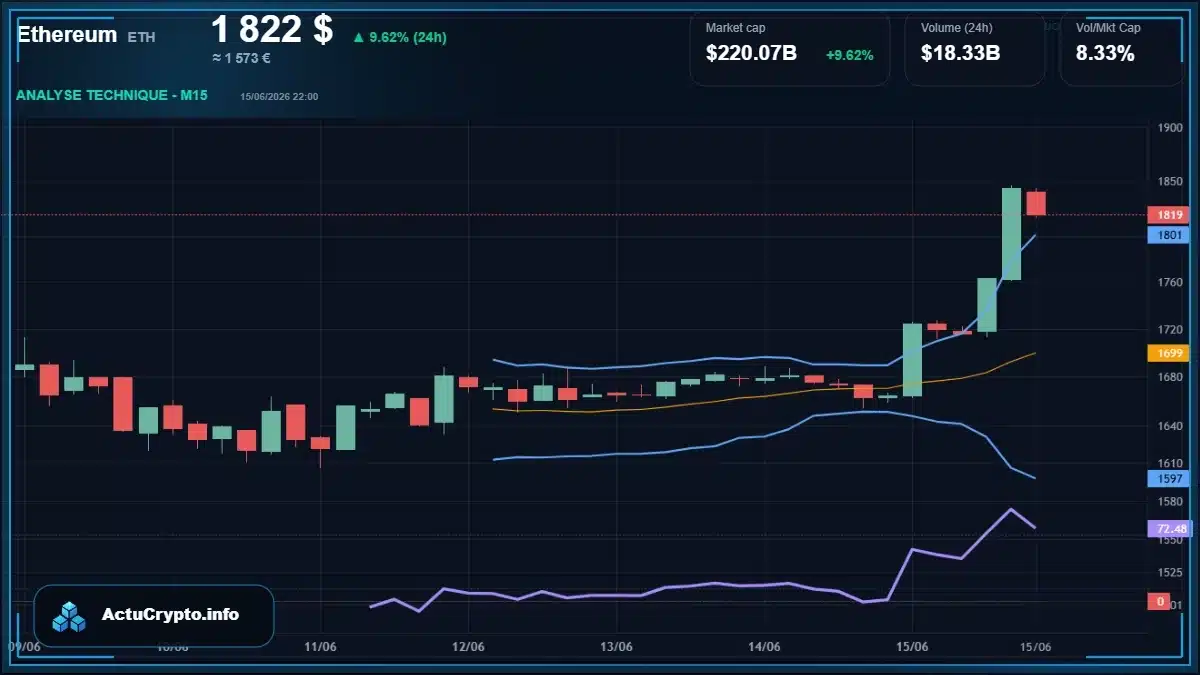Click the 1900 price axis label

(x=1169, y=128)
